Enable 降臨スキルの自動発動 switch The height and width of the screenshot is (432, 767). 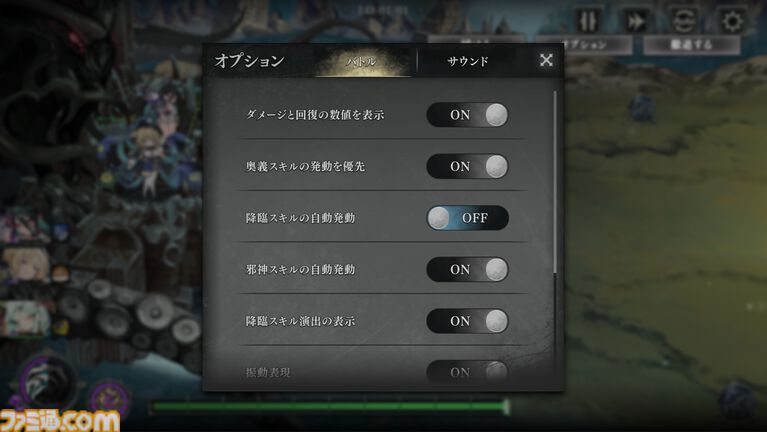[467, 218]
